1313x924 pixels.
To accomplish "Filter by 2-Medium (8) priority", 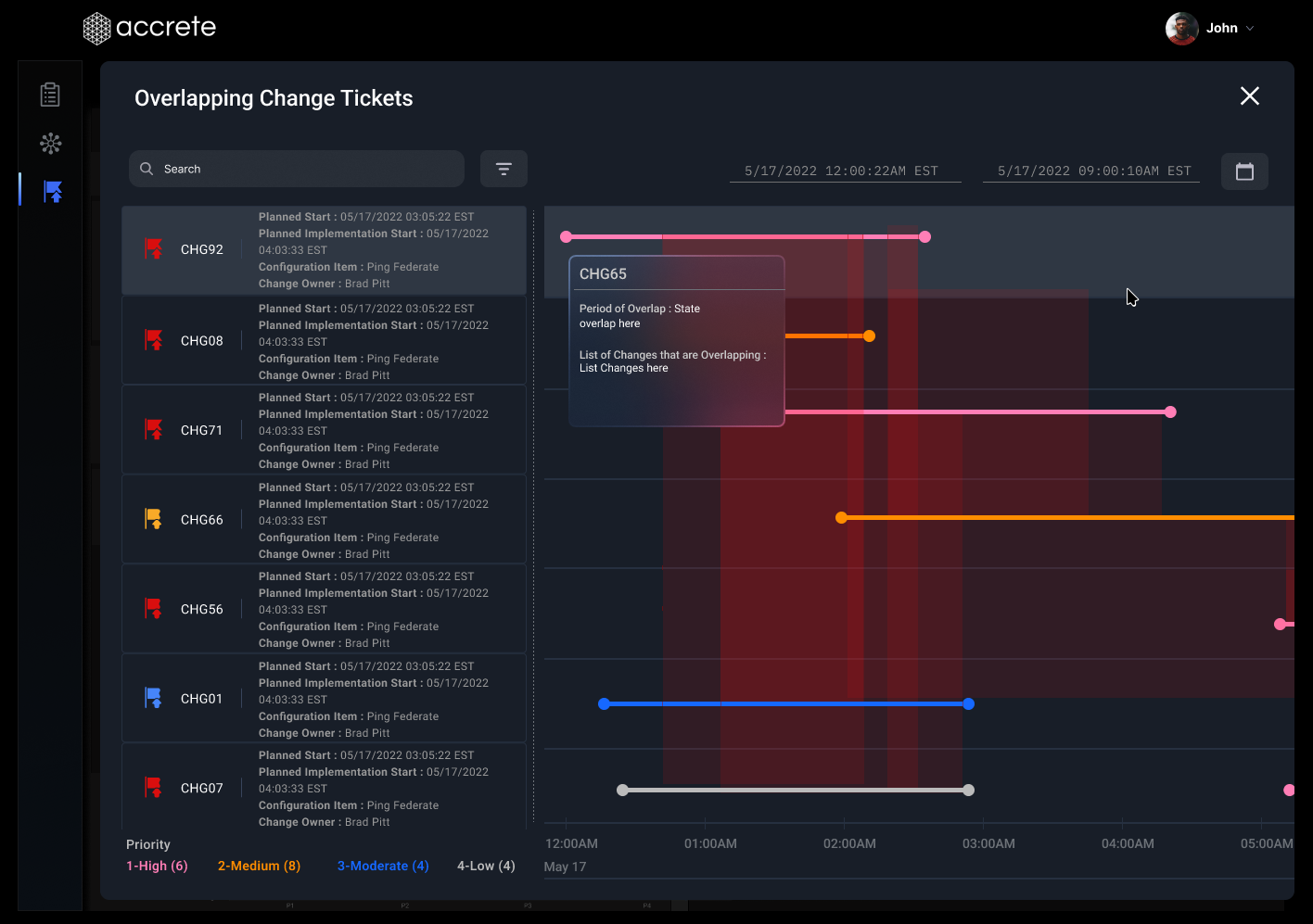I will (x=259, y=866).
